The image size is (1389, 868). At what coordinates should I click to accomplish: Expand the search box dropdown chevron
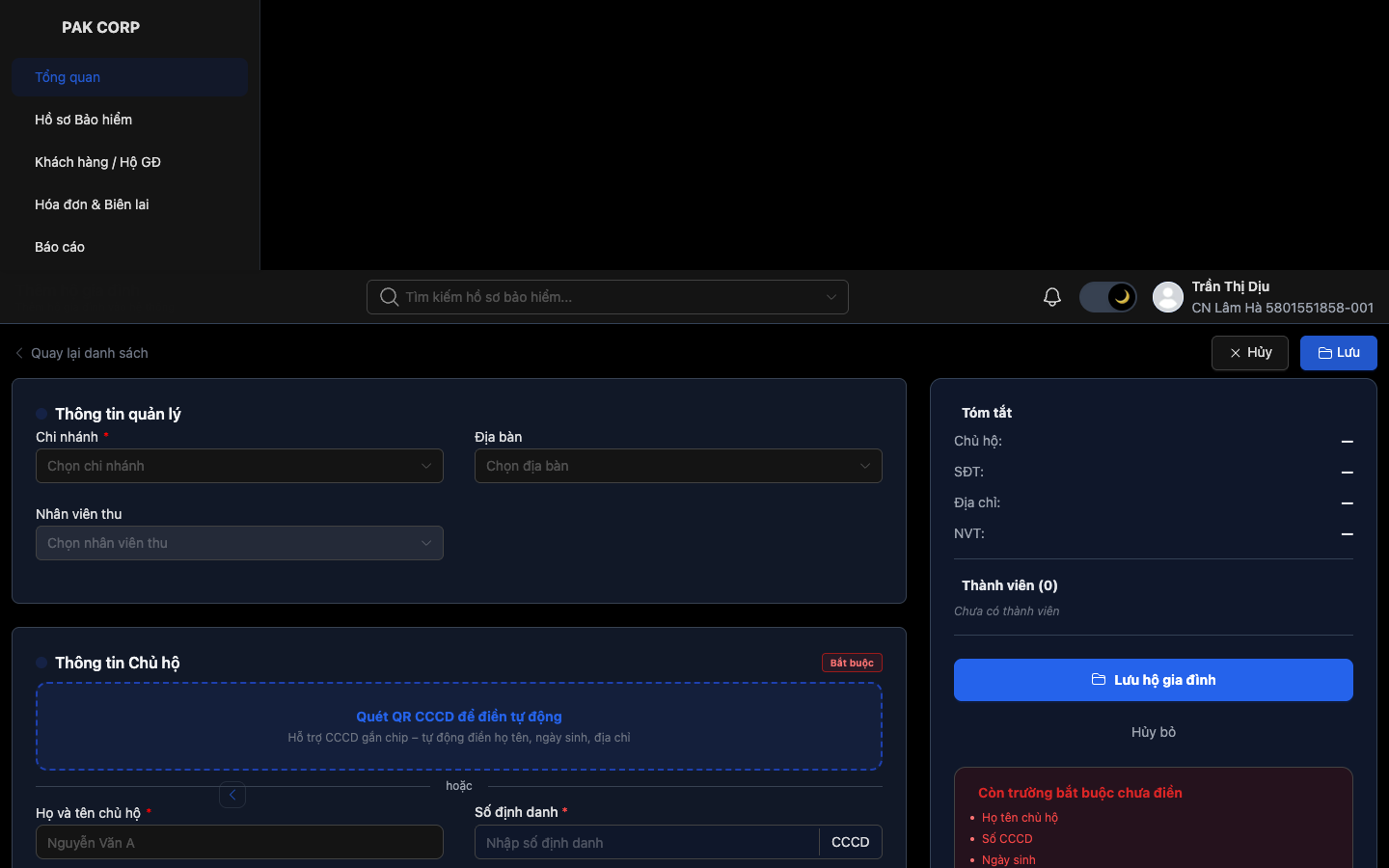tap(831, 297)
